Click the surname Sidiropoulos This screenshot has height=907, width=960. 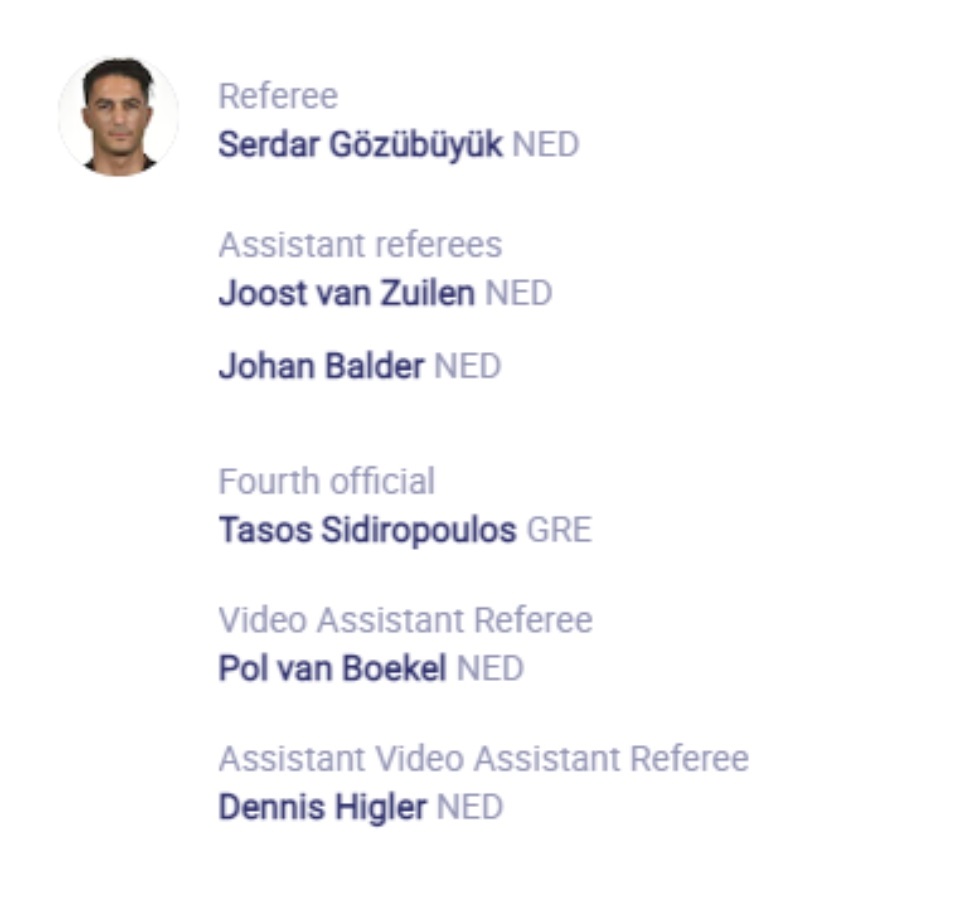tap(418, 530)
